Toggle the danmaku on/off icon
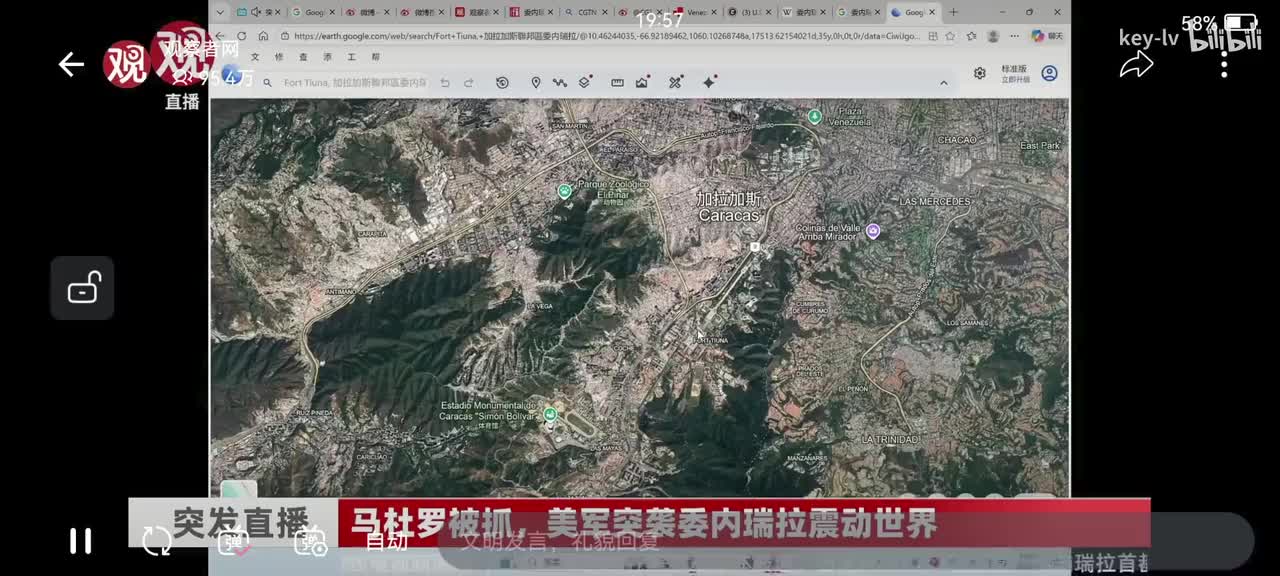Viewport: 1280px width, 576px height. pos(236,541)
